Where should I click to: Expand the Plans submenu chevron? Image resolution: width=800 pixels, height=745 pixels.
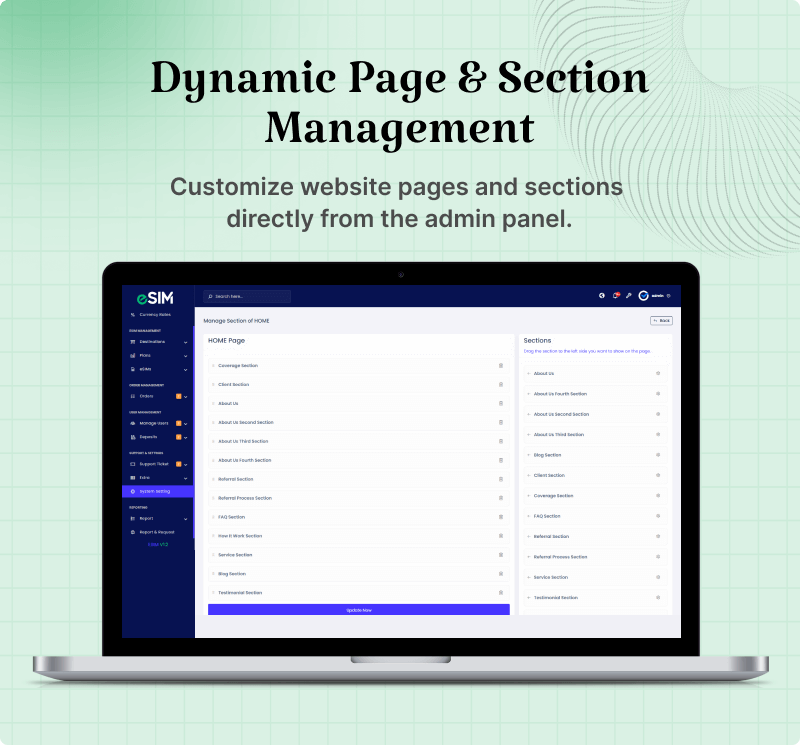[x=186, y=355]
